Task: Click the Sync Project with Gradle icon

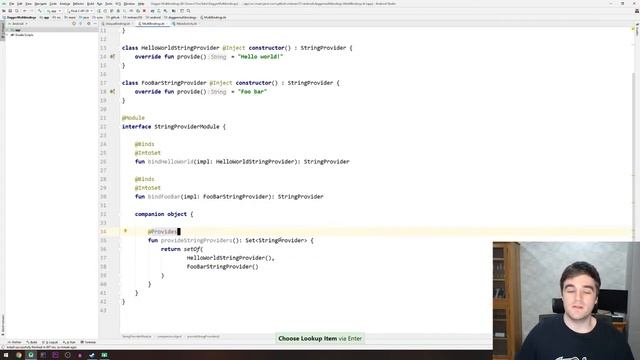Action: [x=152, y=11]
